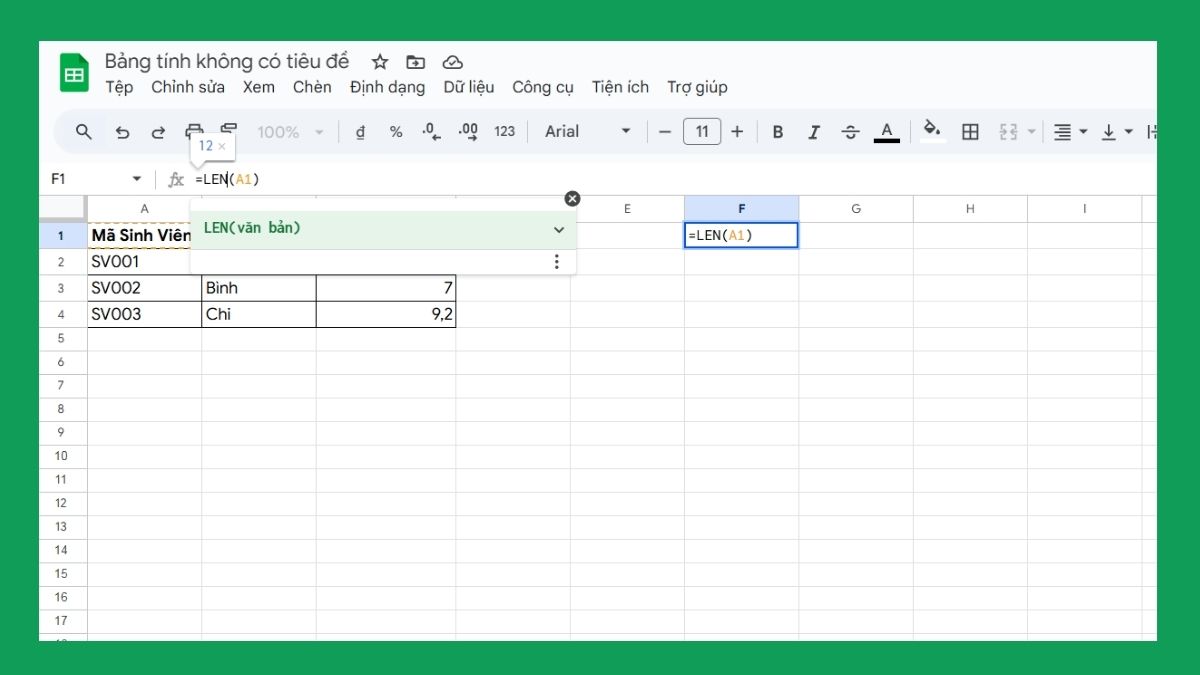1200x675 pixels.
Task: Expand the LEN(văn bản) help chevron
Action: (559, 230)
